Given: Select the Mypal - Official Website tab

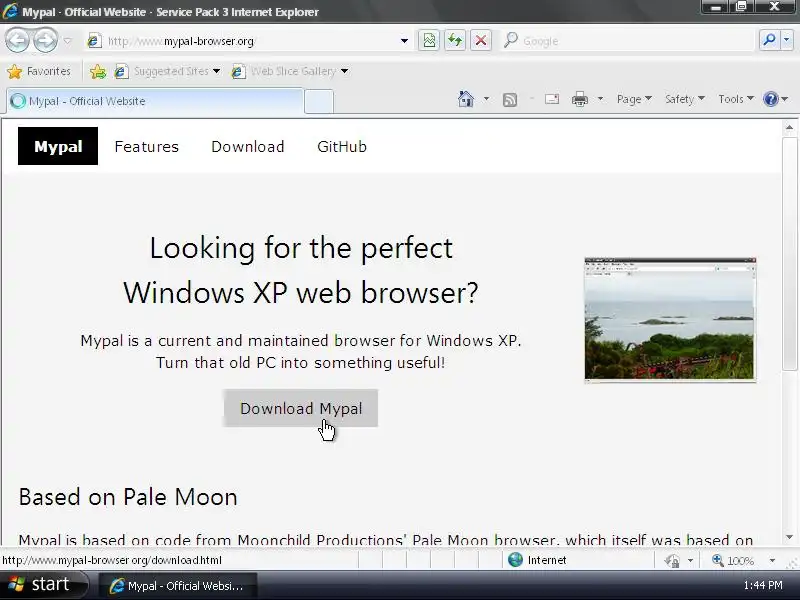Looking at the screenshot, I should coord(155,101).
